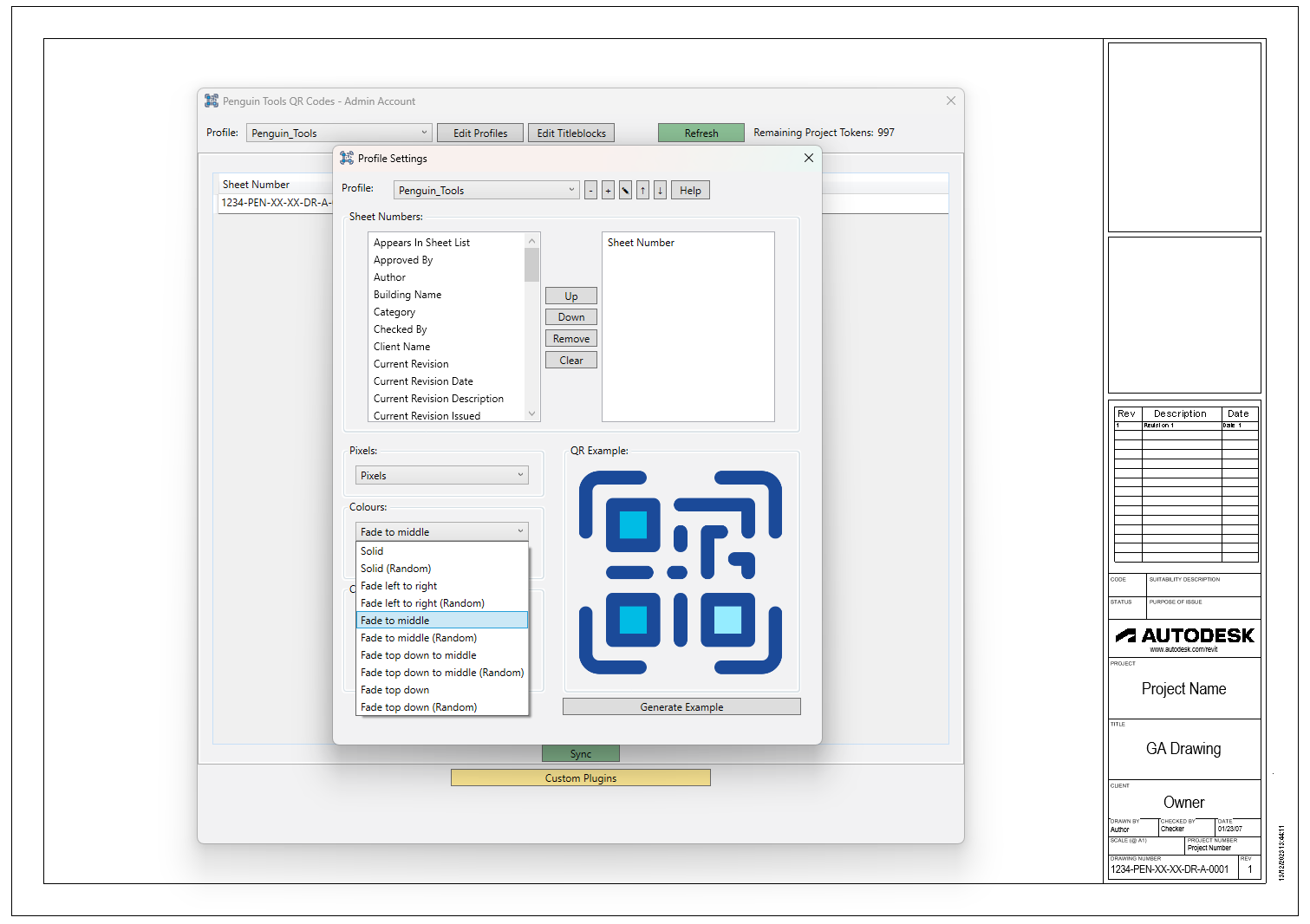This screenshot has height=924, width=1310.
Task: Click drawing number 1234-PEN-XX-XX-DR-A-0001 on titleblock
Action: (1170, 869)
